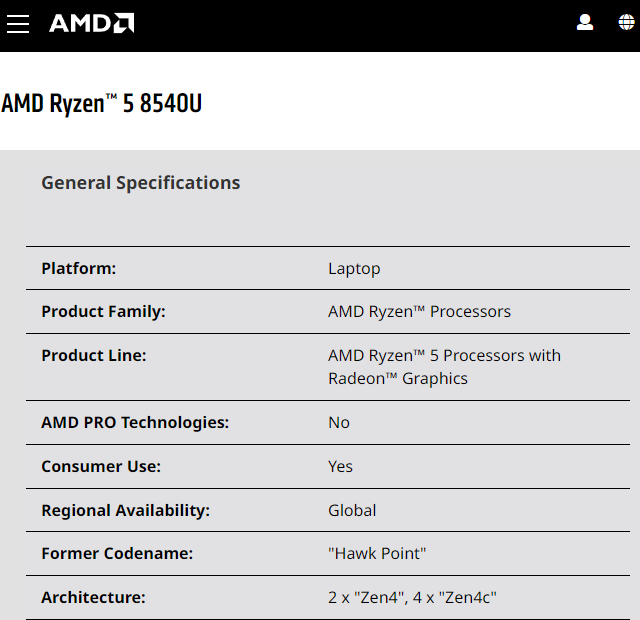
Task: Click the Former Codename label
Action: (x=117, y=554)
